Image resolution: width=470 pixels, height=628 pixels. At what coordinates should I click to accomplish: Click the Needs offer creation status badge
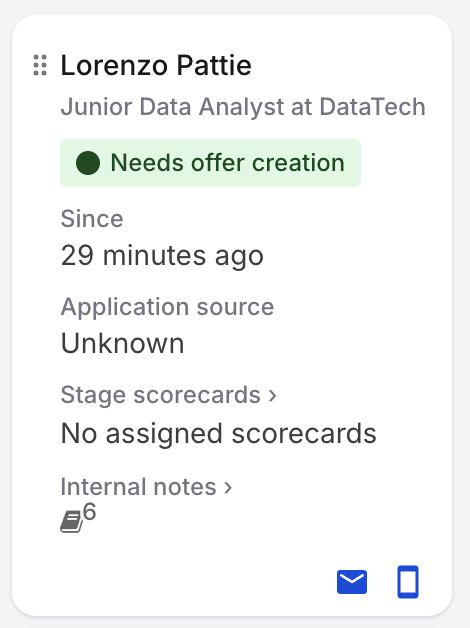(x=211, y=163)
